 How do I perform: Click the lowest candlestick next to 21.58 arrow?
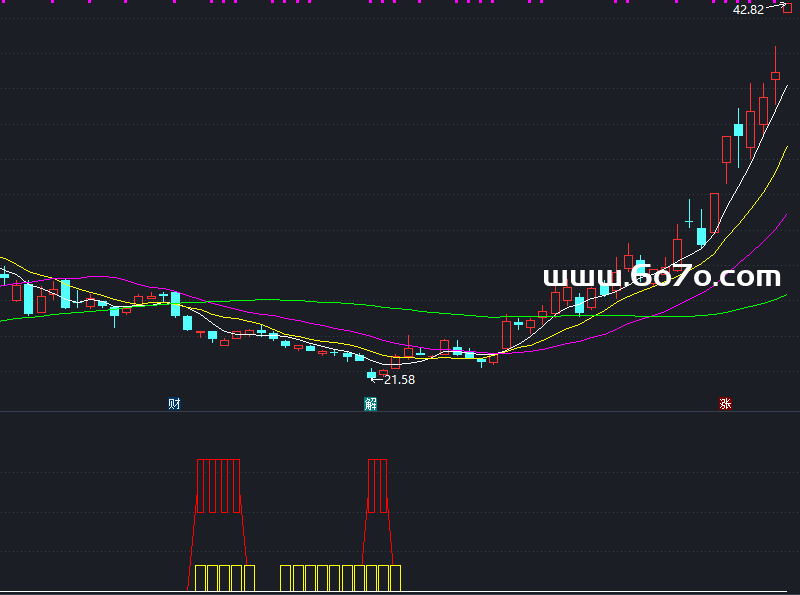pyautogui.click(x=372, y=374)
